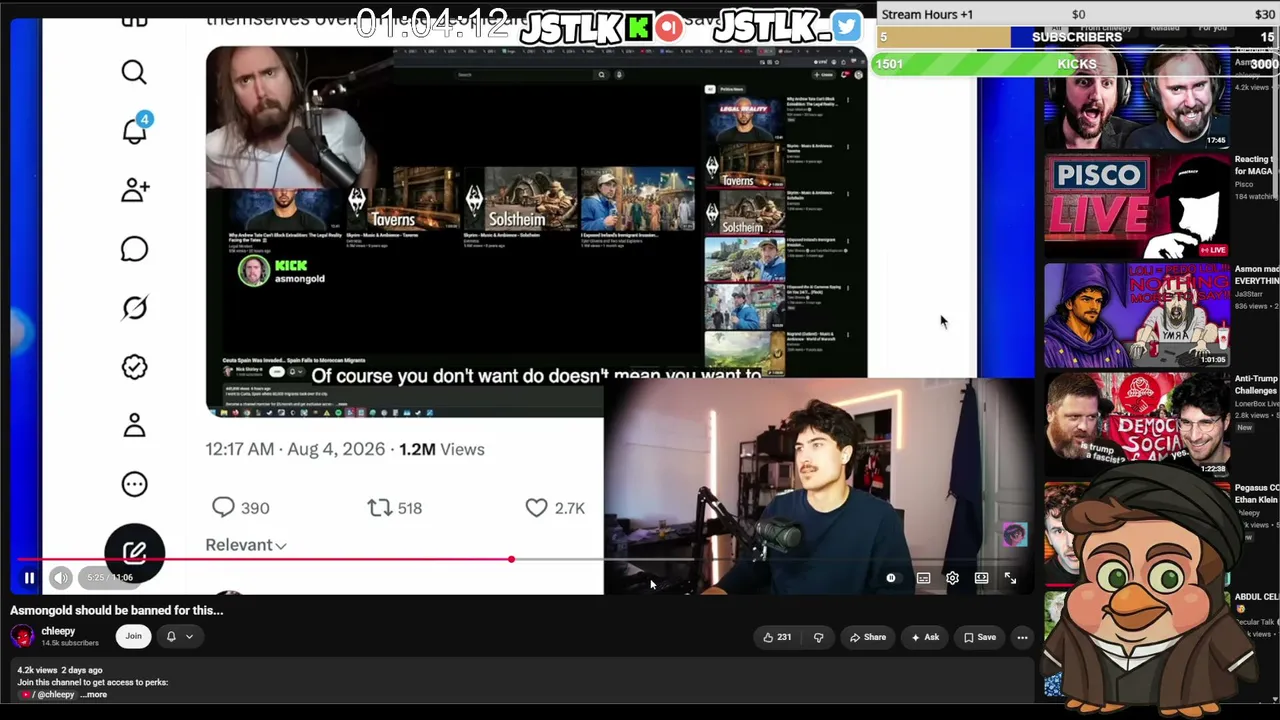Play the tweet's embedded Asmongold video
This screenshot has height=720, width=1280.
536,231
